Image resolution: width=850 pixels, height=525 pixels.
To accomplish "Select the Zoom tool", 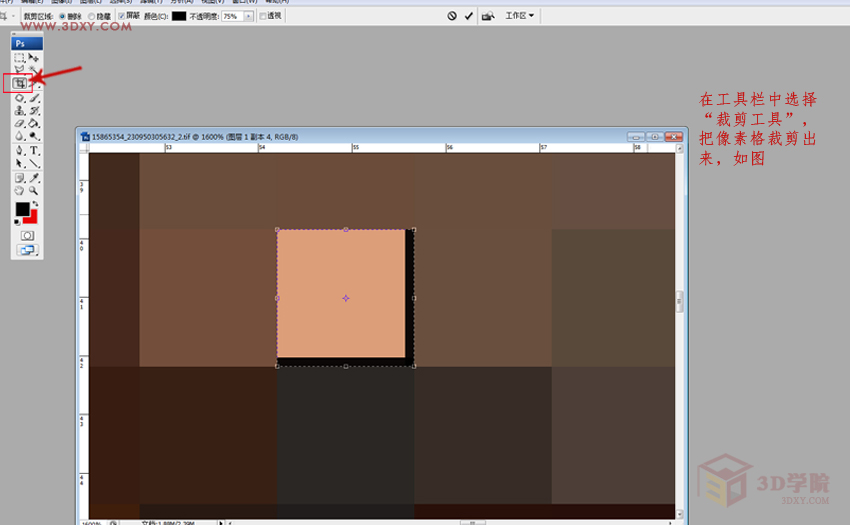I will click(x=34, y=190).
